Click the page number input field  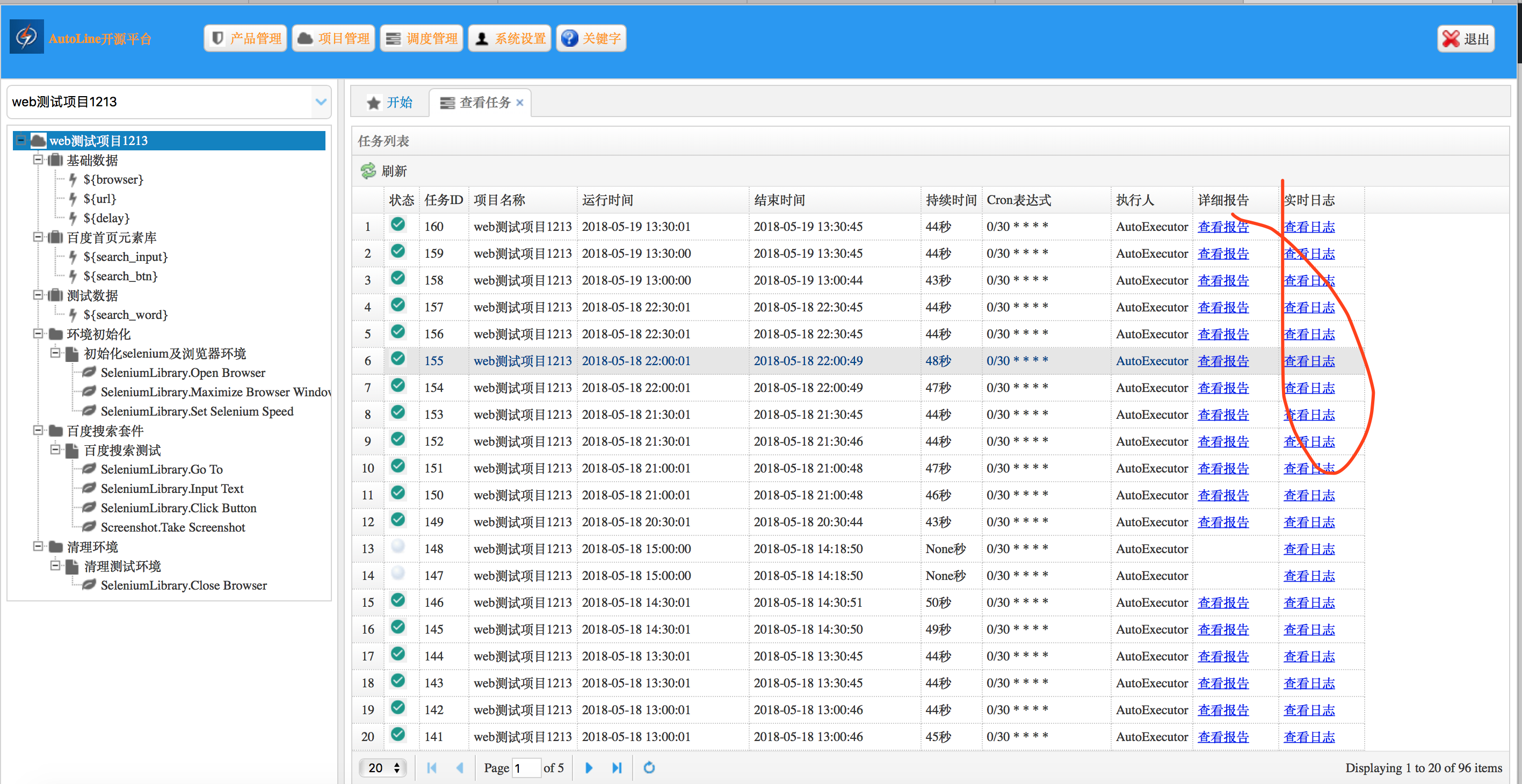pyautogui.click(x=526, y=767)
